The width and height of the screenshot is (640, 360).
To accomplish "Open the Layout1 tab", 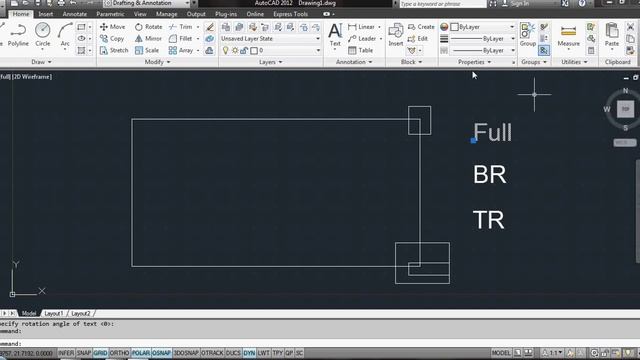I will tap(53, 313).
